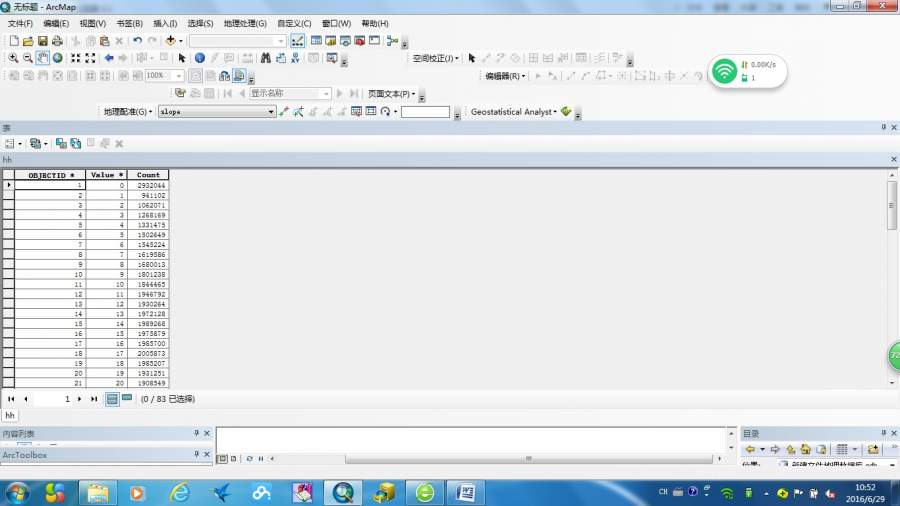Open the ModelBuilder window icon

[x=393, y=41]
